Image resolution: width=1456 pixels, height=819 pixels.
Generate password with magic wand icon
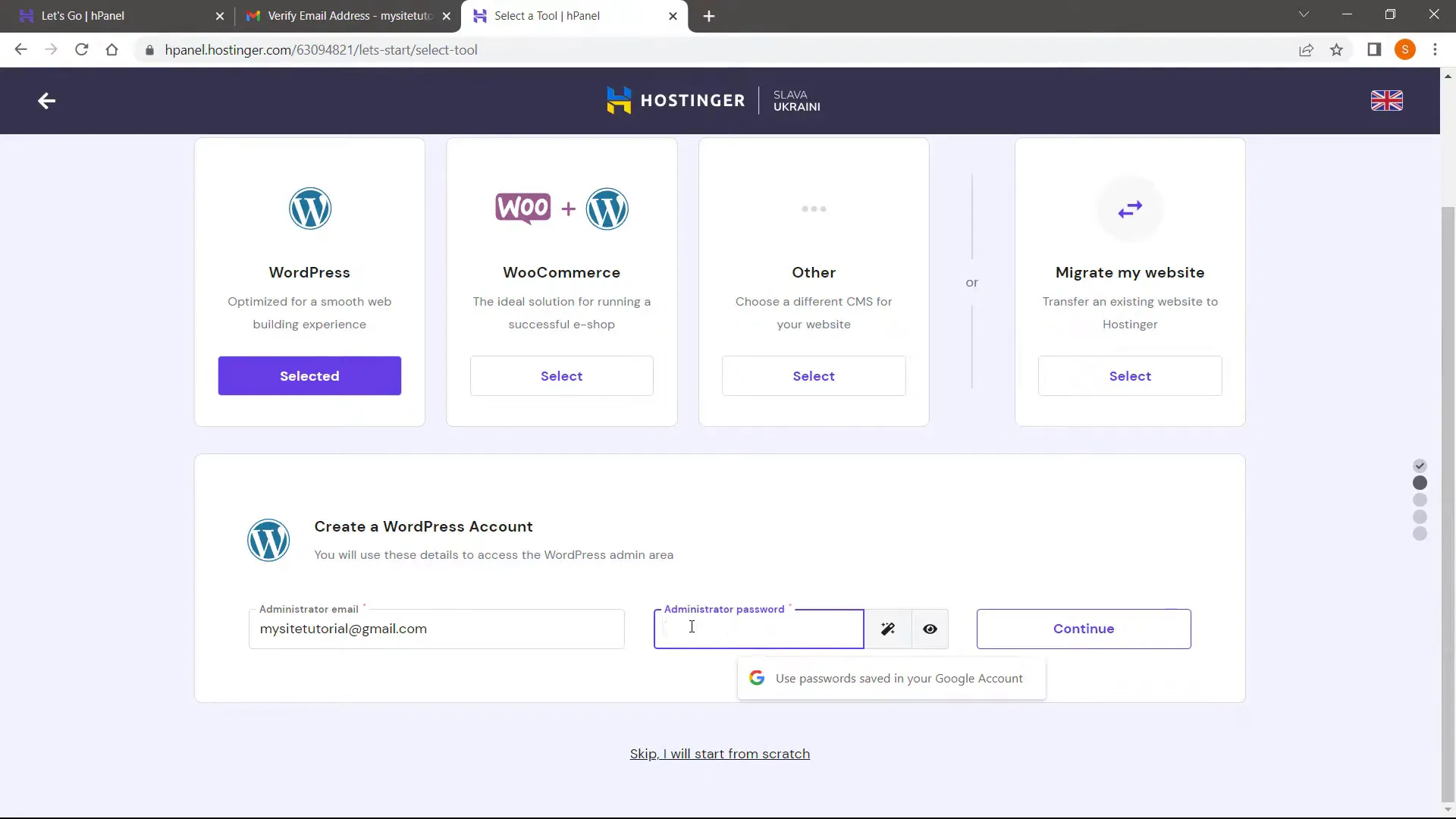tap(888, 629)
